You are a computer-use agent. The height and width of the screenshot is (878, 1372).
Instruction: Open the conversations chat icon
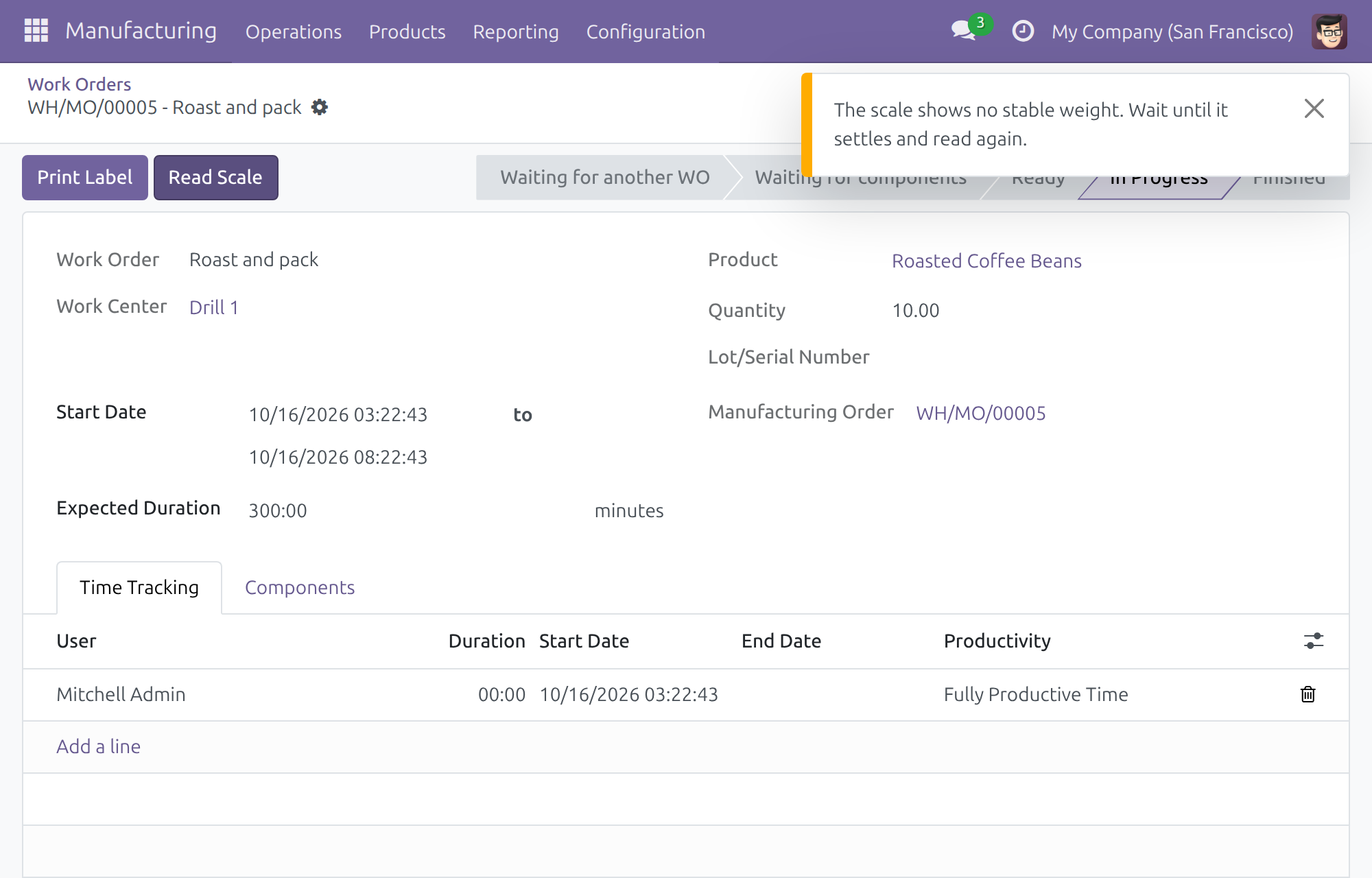pos(965,31)
